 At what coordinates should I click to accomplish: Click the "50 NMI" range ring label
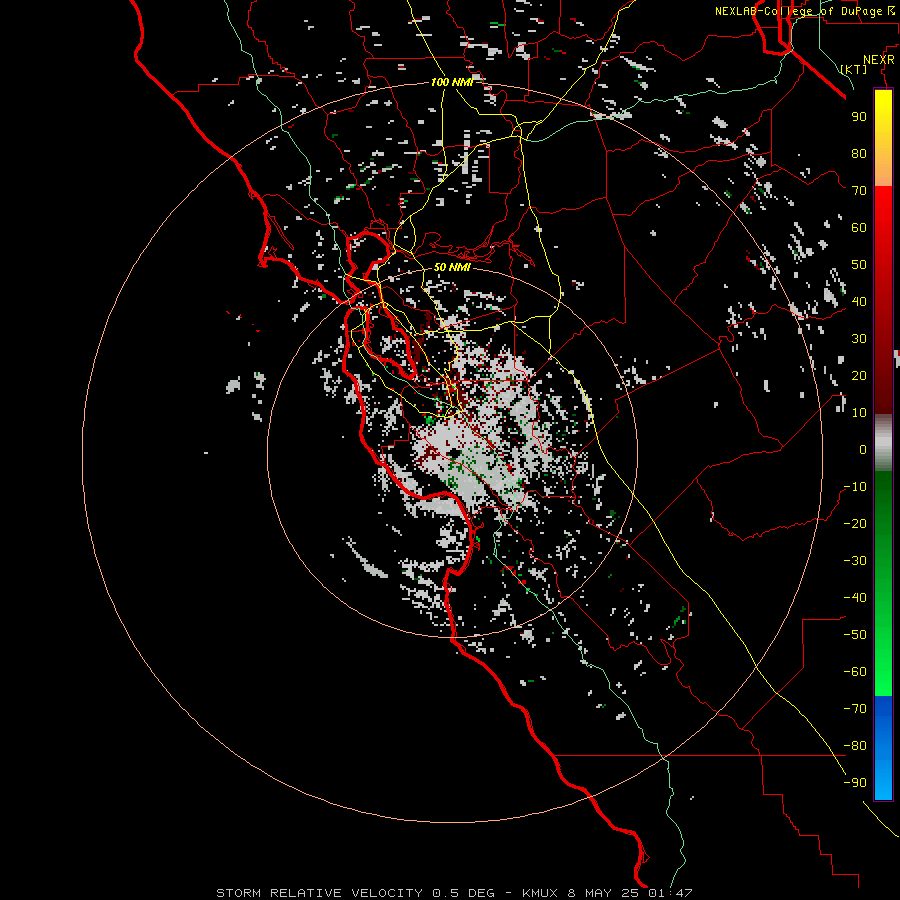tap(452, 267)
